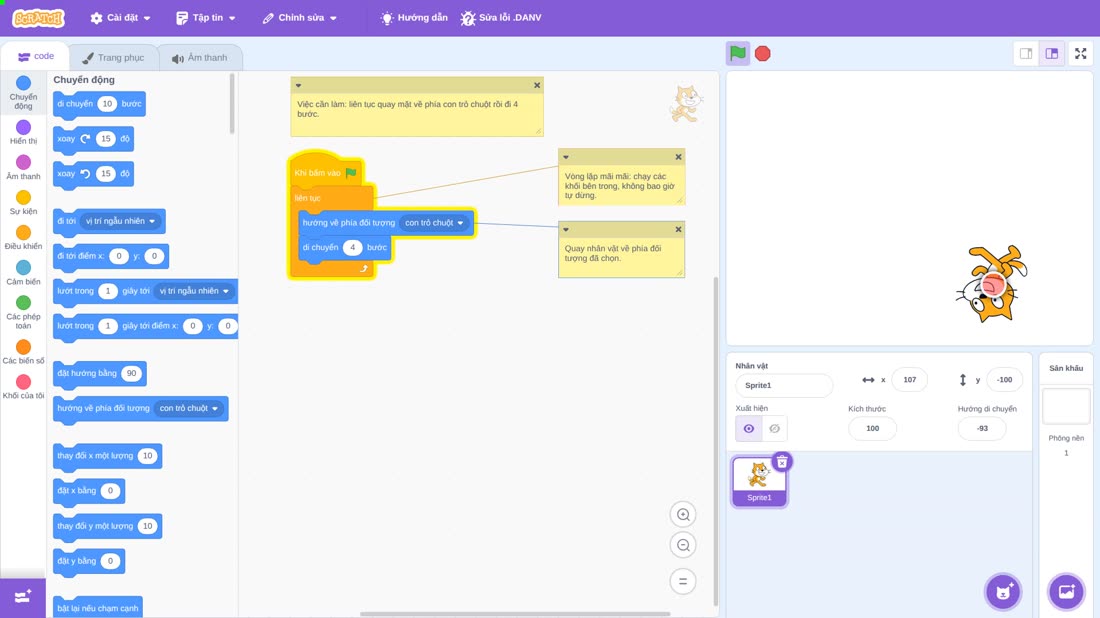Screen dimensions: 1100x618
Task: Open Hướng dẫn tutorials
Action: (x=414, y=18)
